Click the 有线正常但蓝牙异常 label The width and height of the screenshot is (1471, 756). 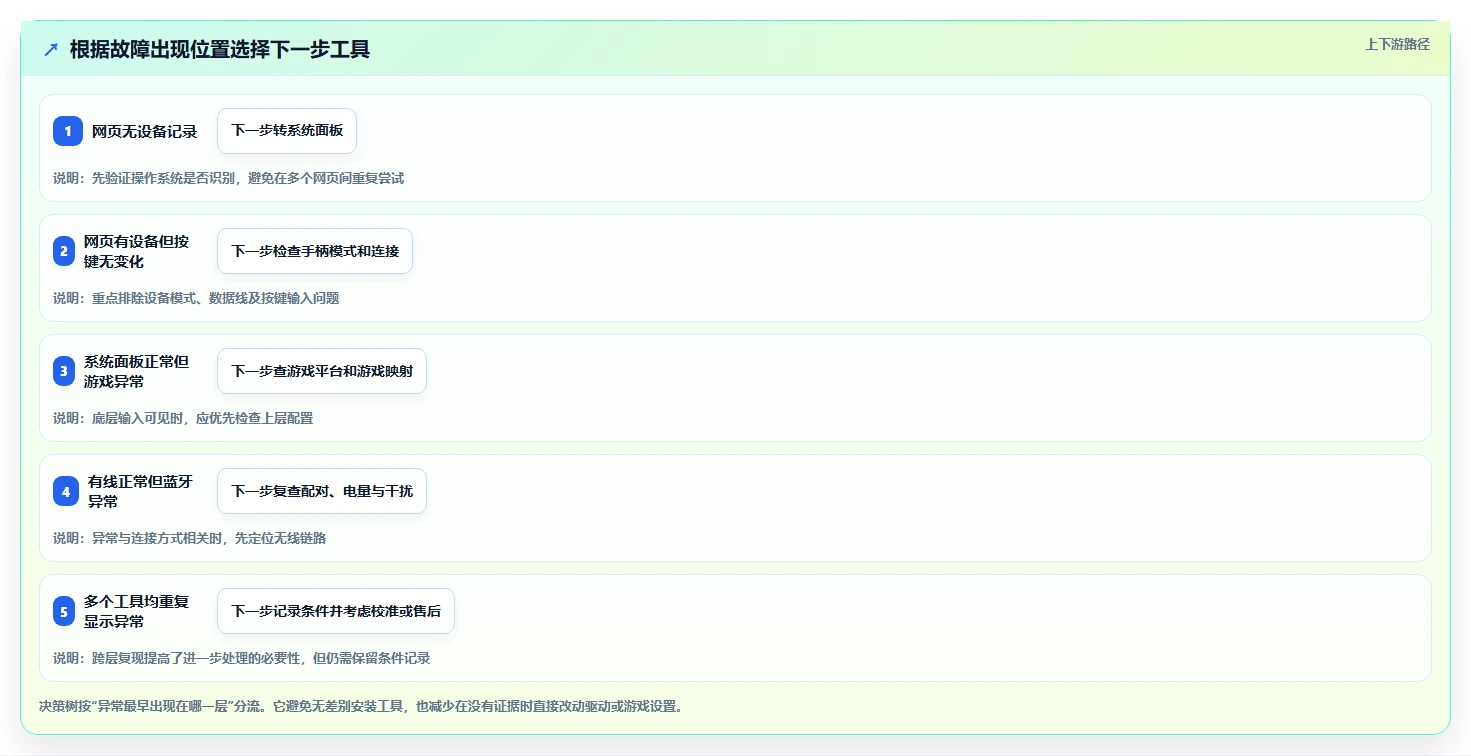point(140,491)
